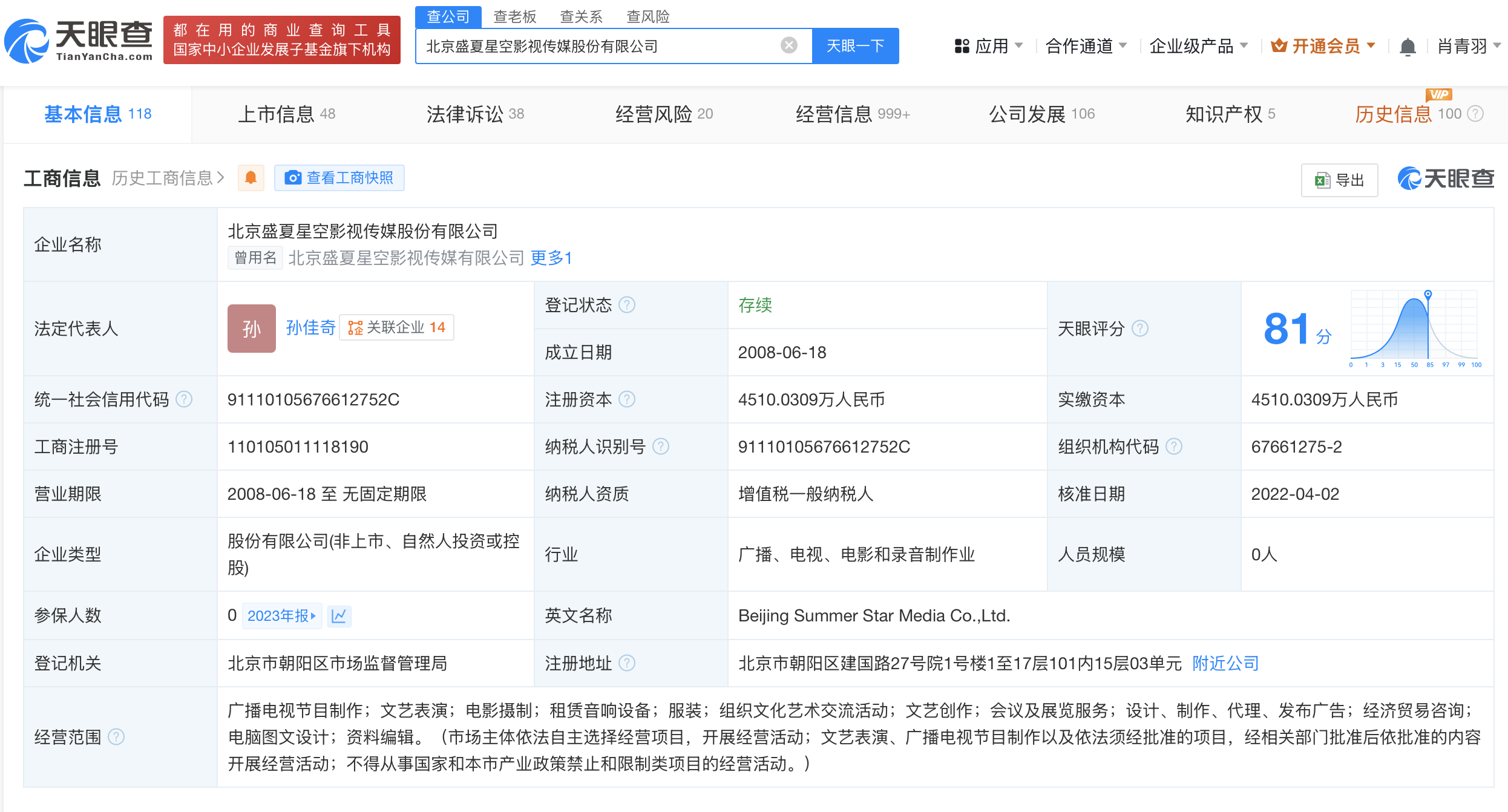Switch to 上市信息 tab

tap(287, 114)
